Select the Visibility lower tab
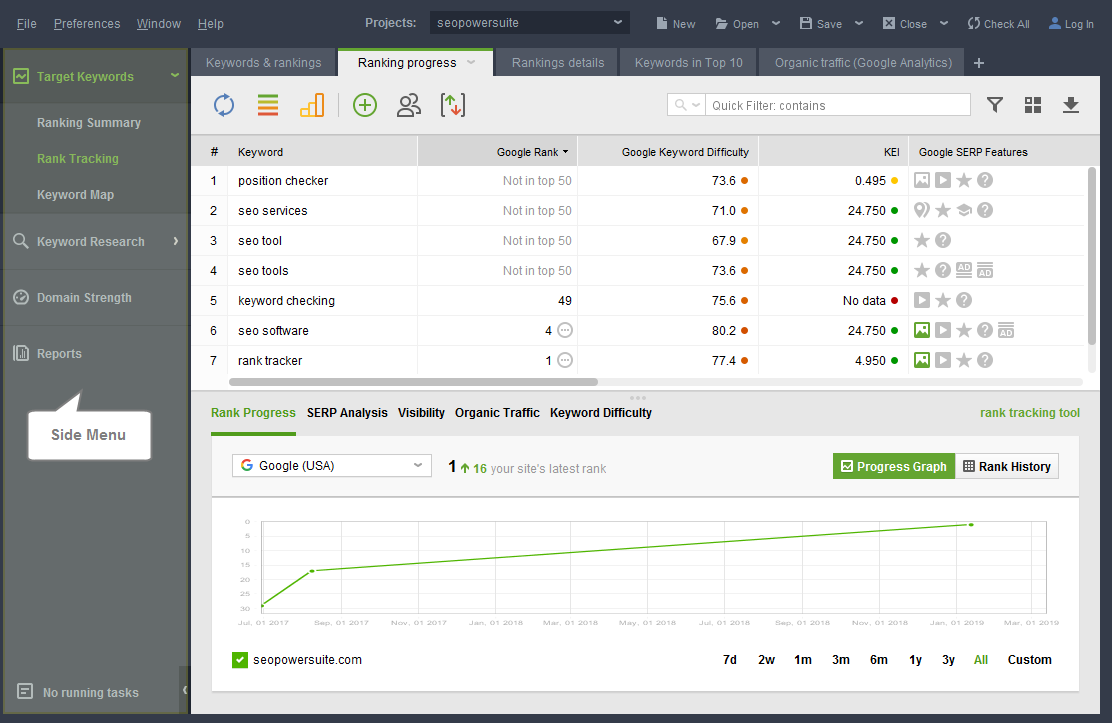The width and height of the screenshot is (1112, 723). [x=421, y=412]
